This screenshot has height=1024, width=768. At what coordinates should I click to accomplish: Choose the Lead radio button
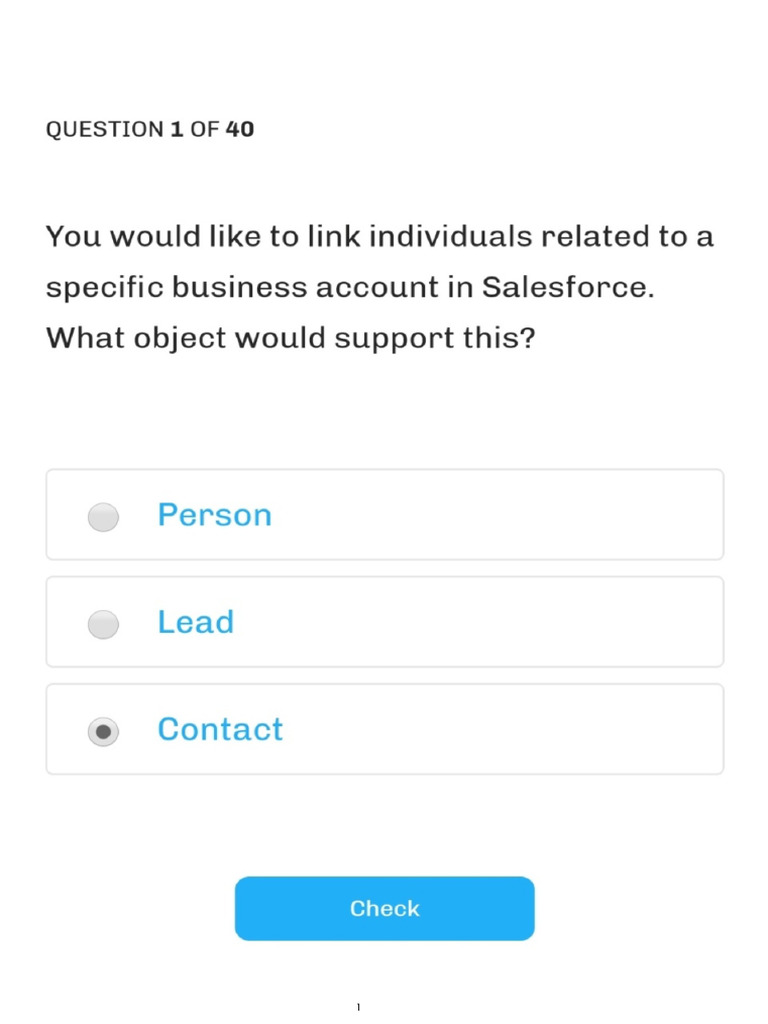(x=103, y=624)
